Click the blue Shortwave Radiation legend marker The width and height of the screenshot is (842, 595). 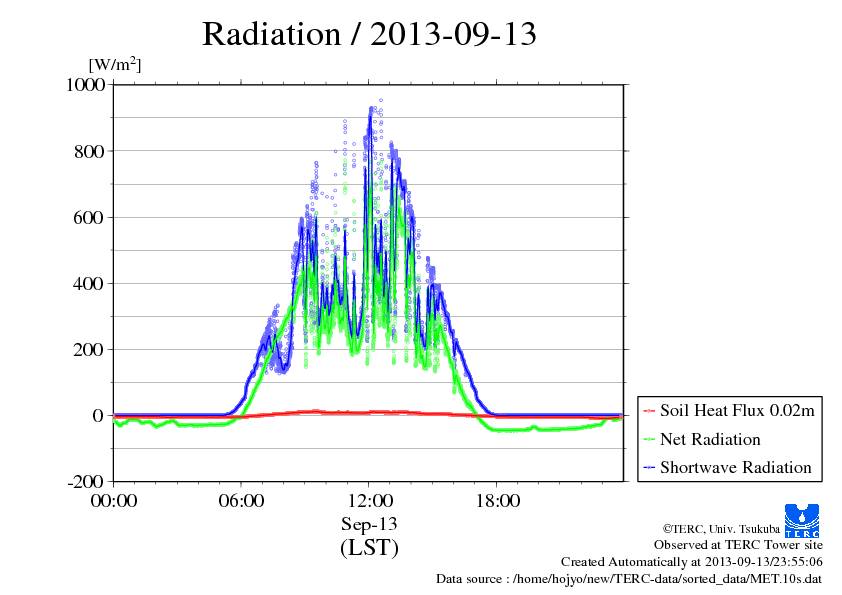(649, 467)
